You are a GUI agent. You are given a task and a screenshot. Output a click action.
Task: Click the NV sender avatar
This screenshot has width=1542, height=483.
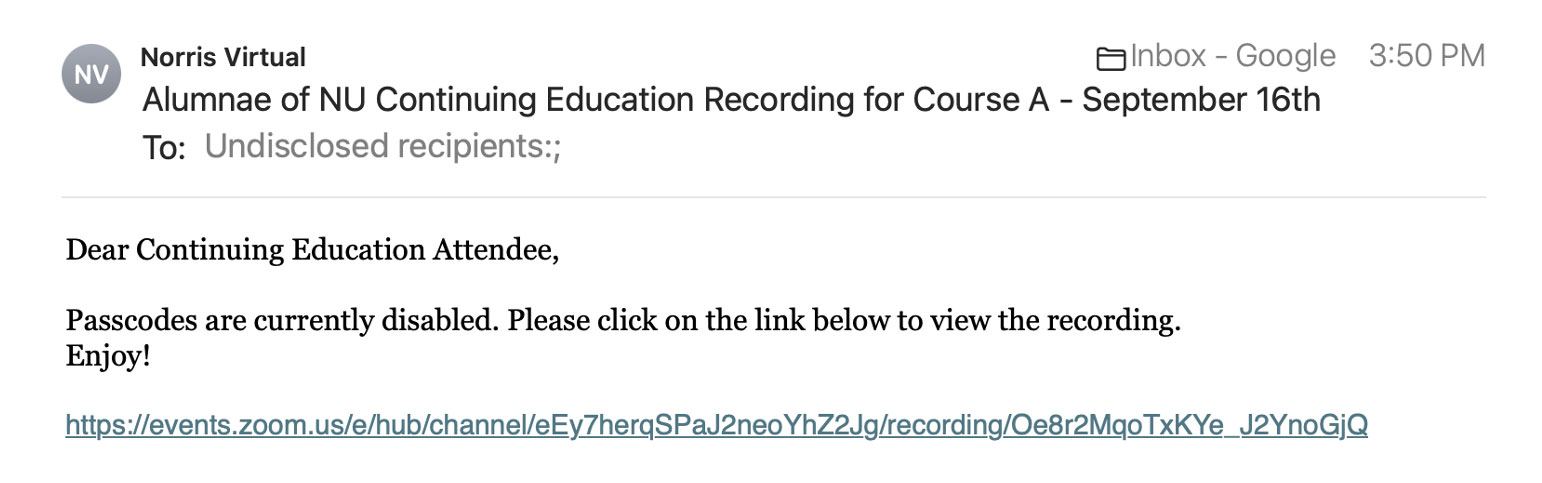coord(91,74)
